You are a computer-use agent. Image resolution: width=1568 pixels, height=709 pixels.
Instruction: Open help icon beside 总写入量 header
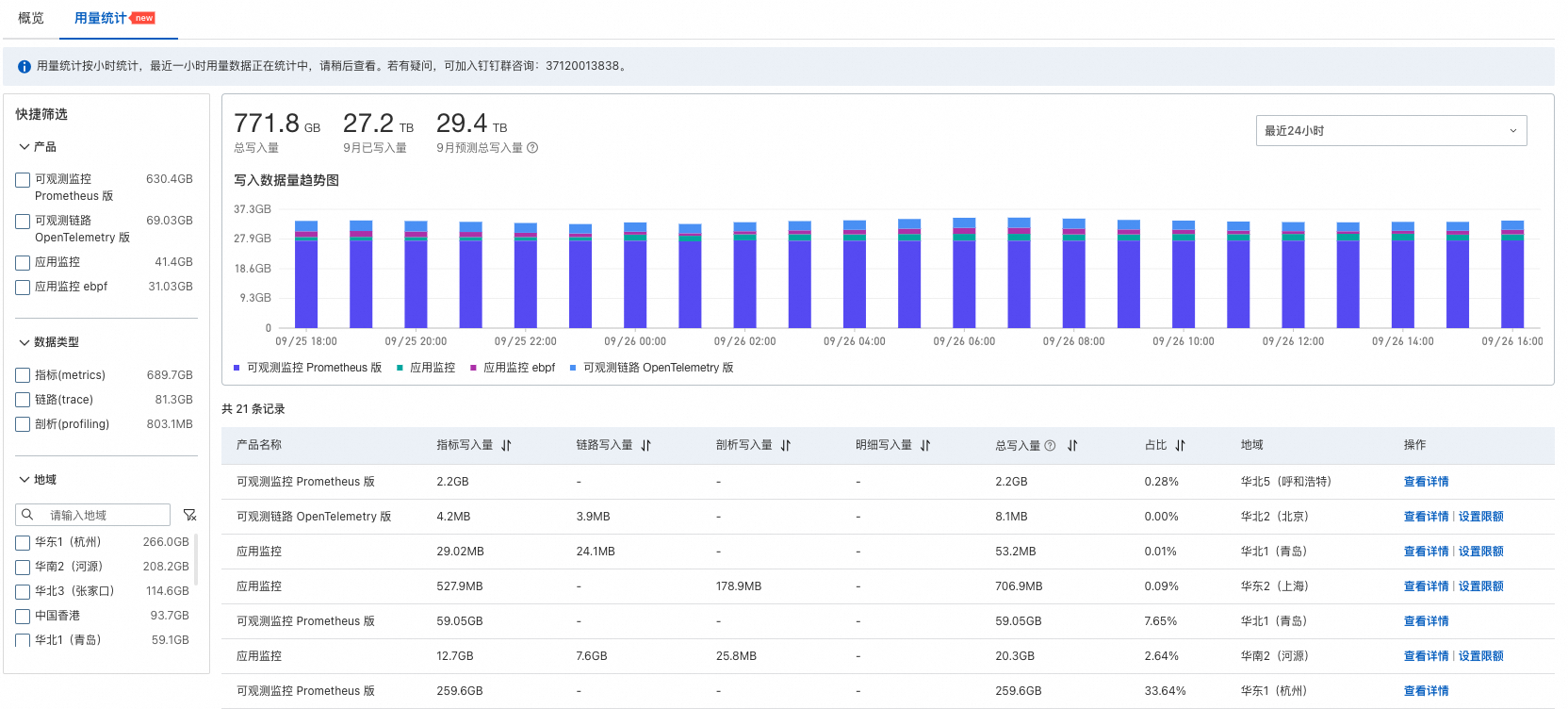[x=1050, y=445]
